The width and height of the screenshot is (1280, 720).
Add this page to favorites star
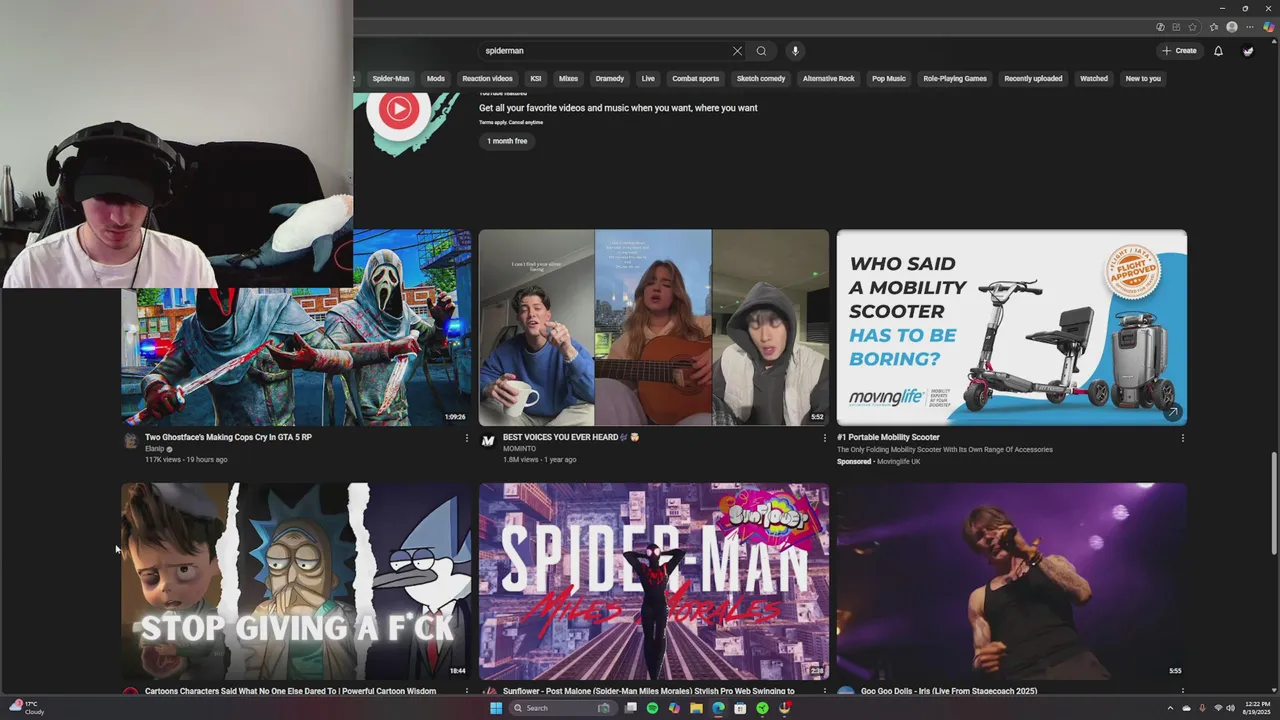tap(1192, 27)
